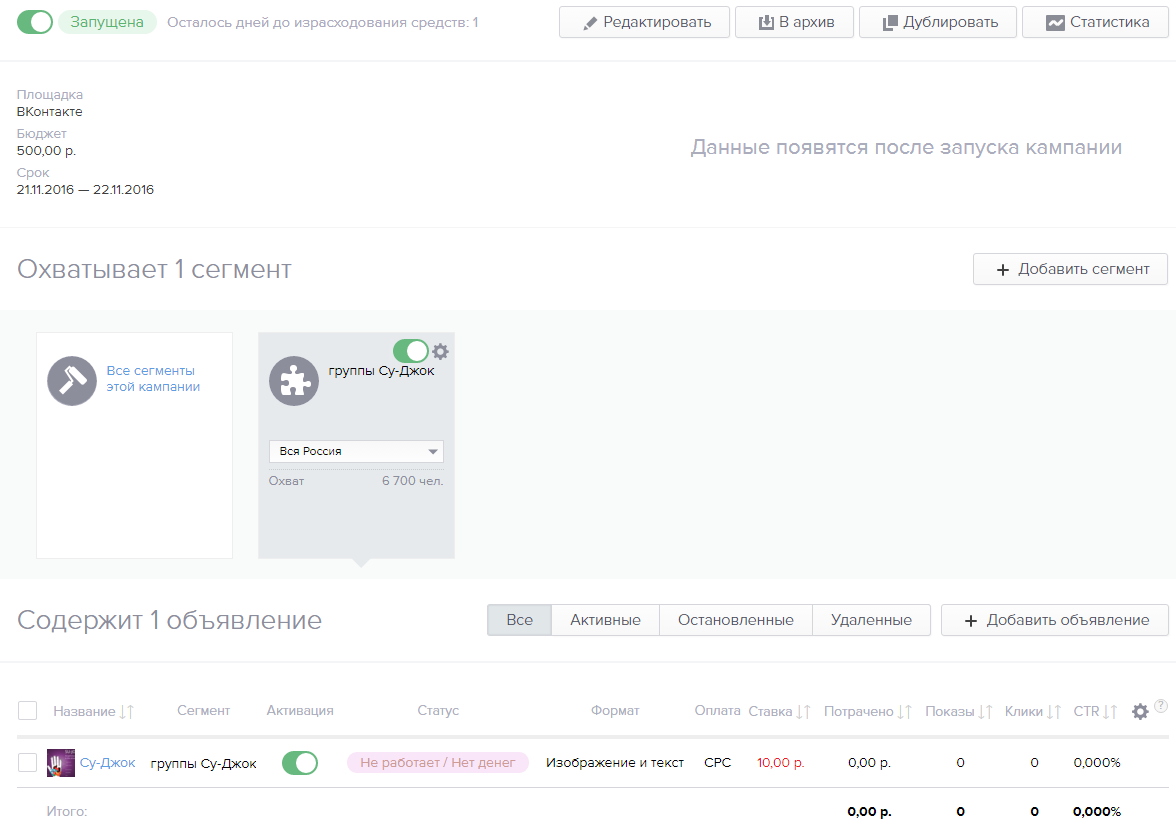The image size is (1176, 833).
Task: Click plus icon on Добавить сегмент
Action: point(1003,270)
